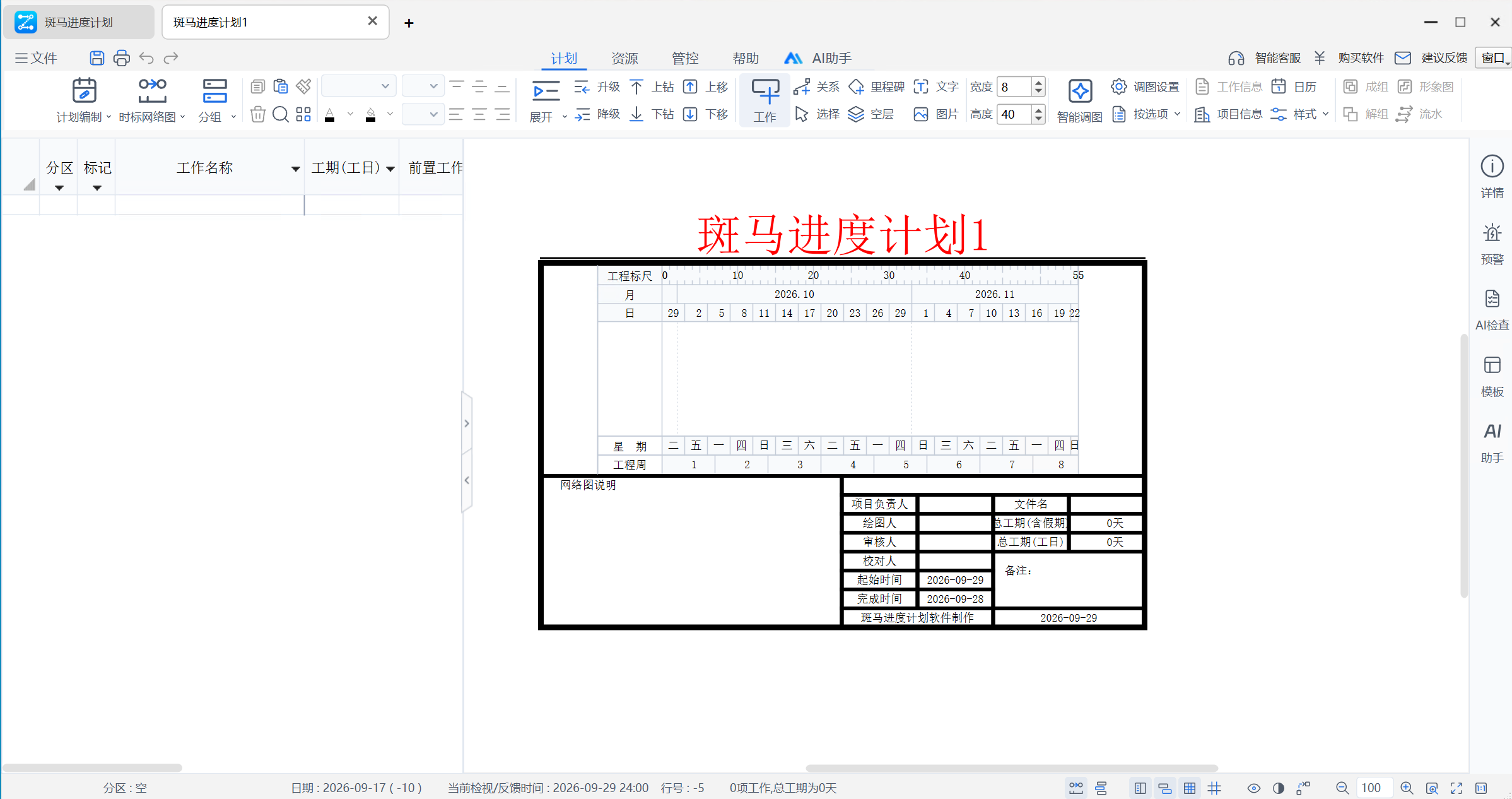The width and height of the screenshot is (1512, 799).
Task: Open the AI 助手 sidebar panel
Action: pyautogui.click(x=1492, y=442)
